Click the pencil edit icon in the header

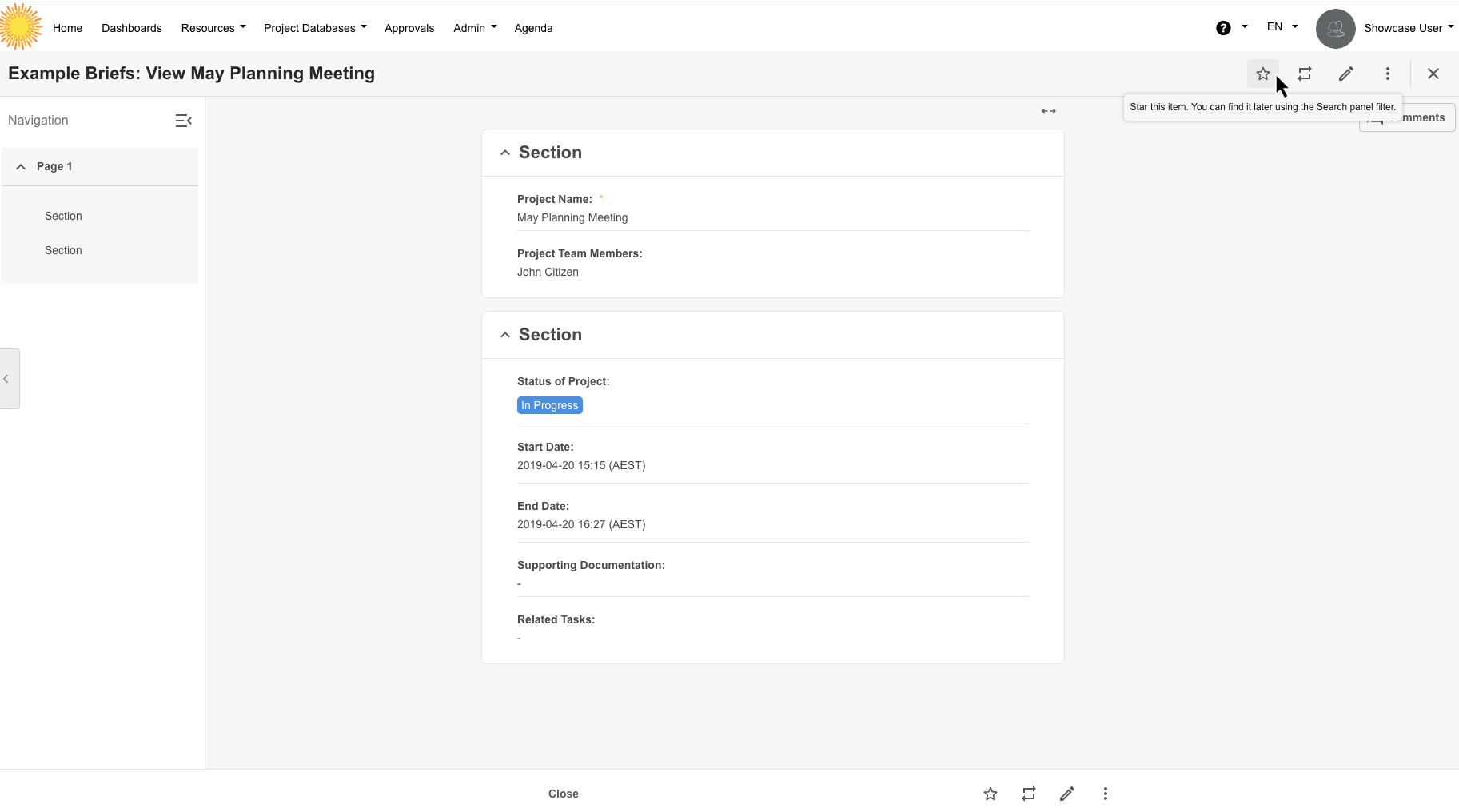coord(1345,74)
